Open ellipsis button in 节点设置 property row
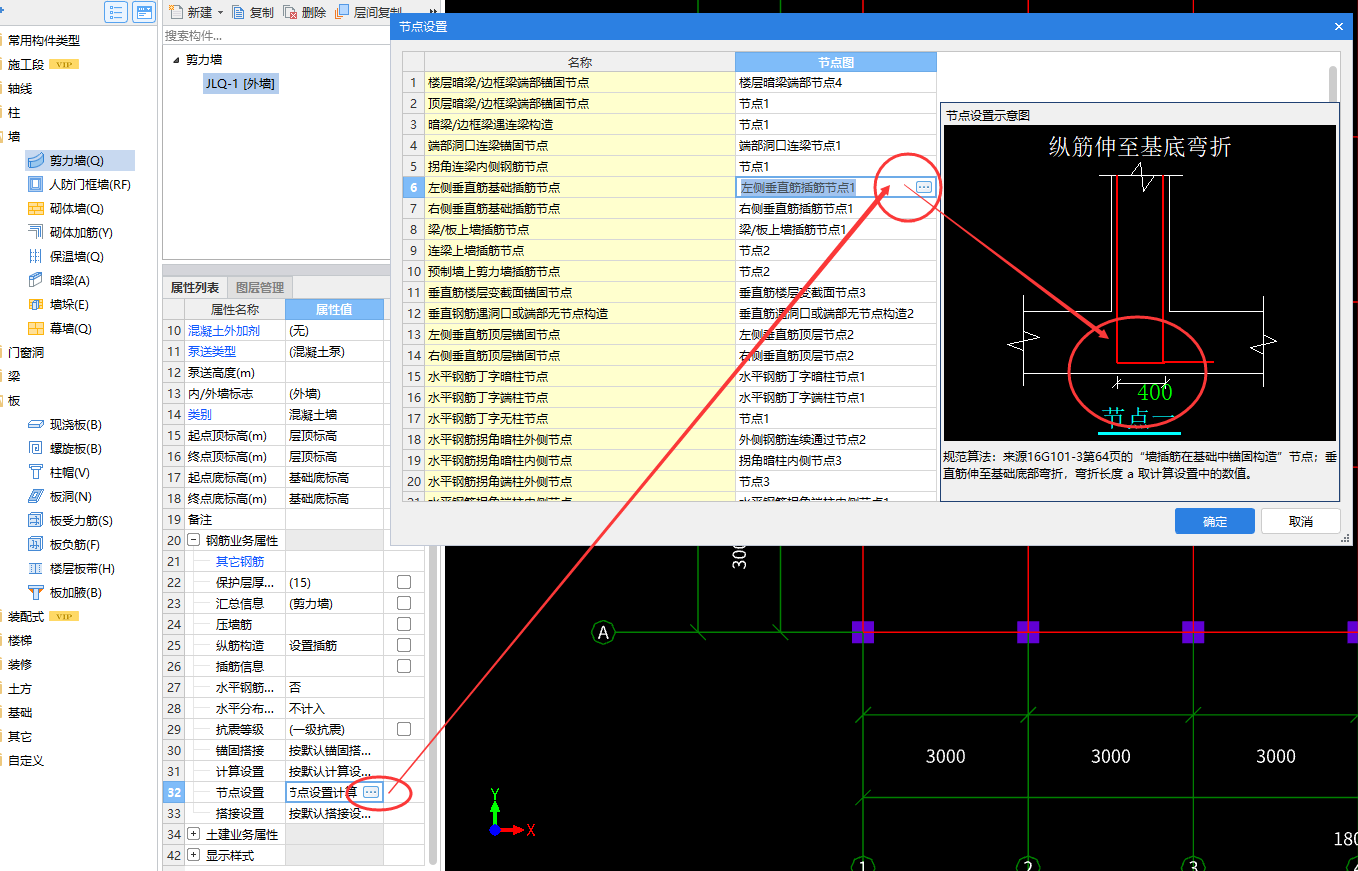The width and height of the screenshot is (1358, 871). [x=371, y=792]
